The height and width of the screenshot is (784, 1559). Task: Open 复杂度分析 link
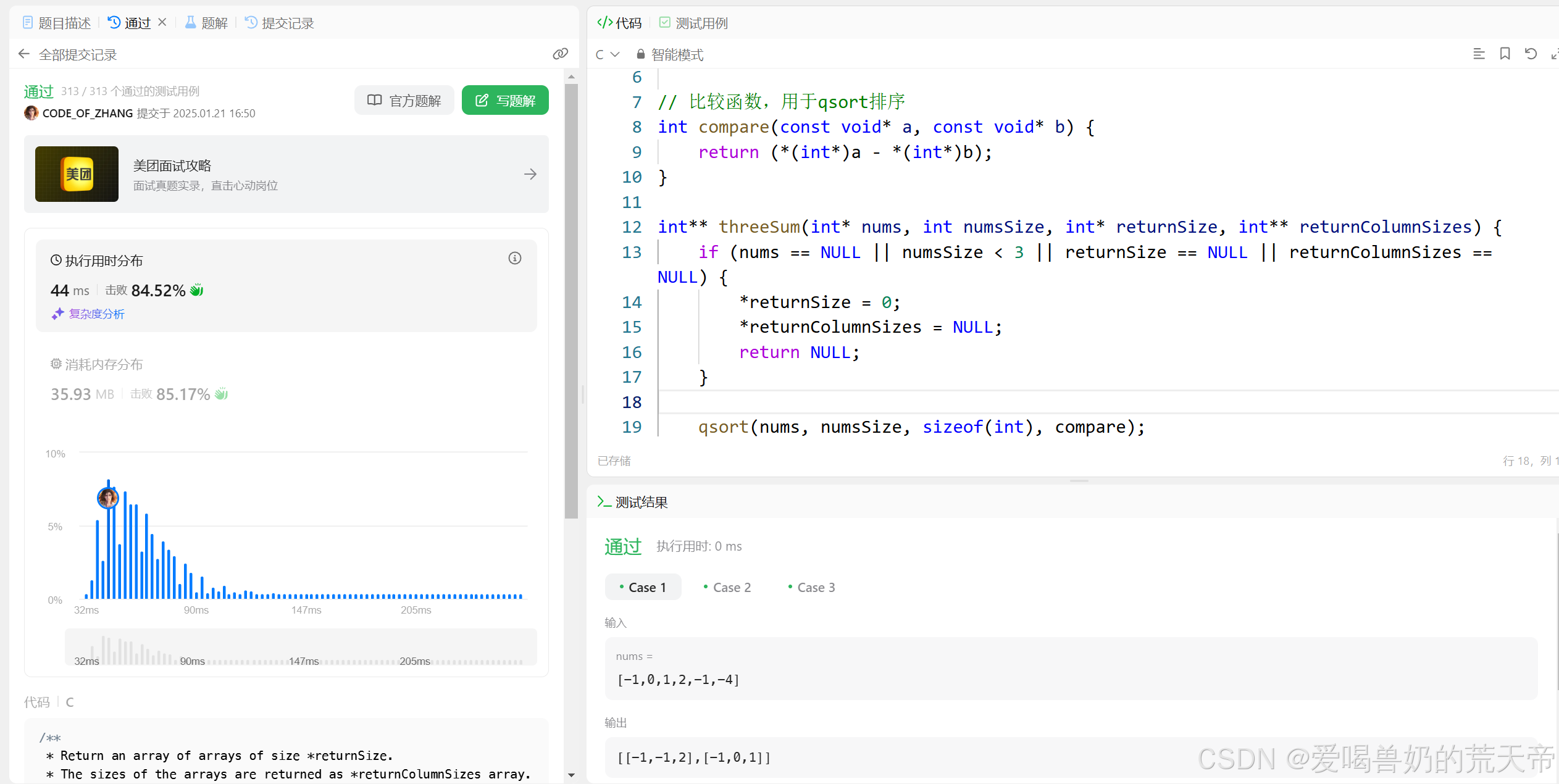click(96, 314)
